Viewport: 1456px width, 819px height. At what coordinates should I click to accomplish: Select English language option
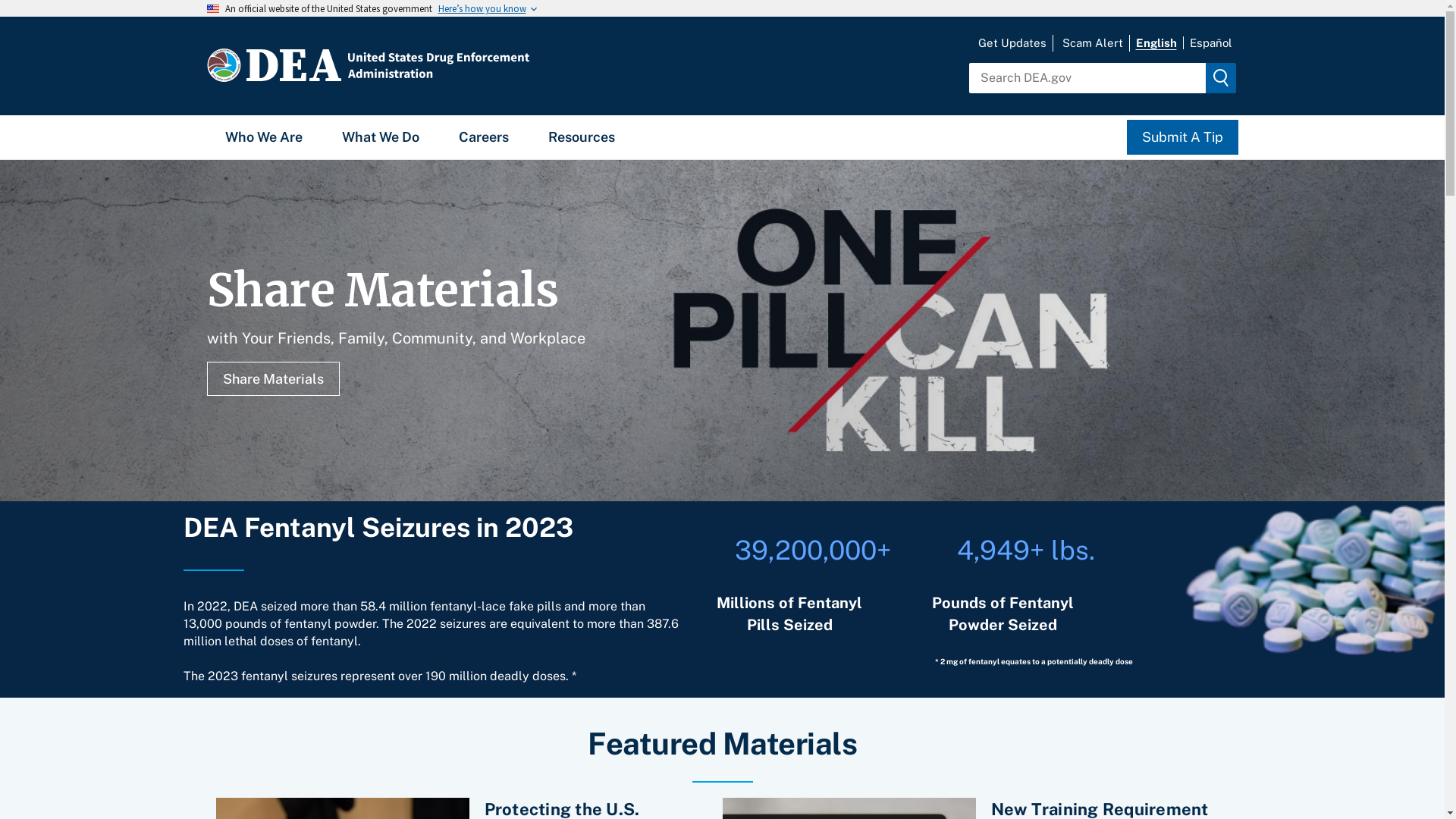tap(1156, 43)
